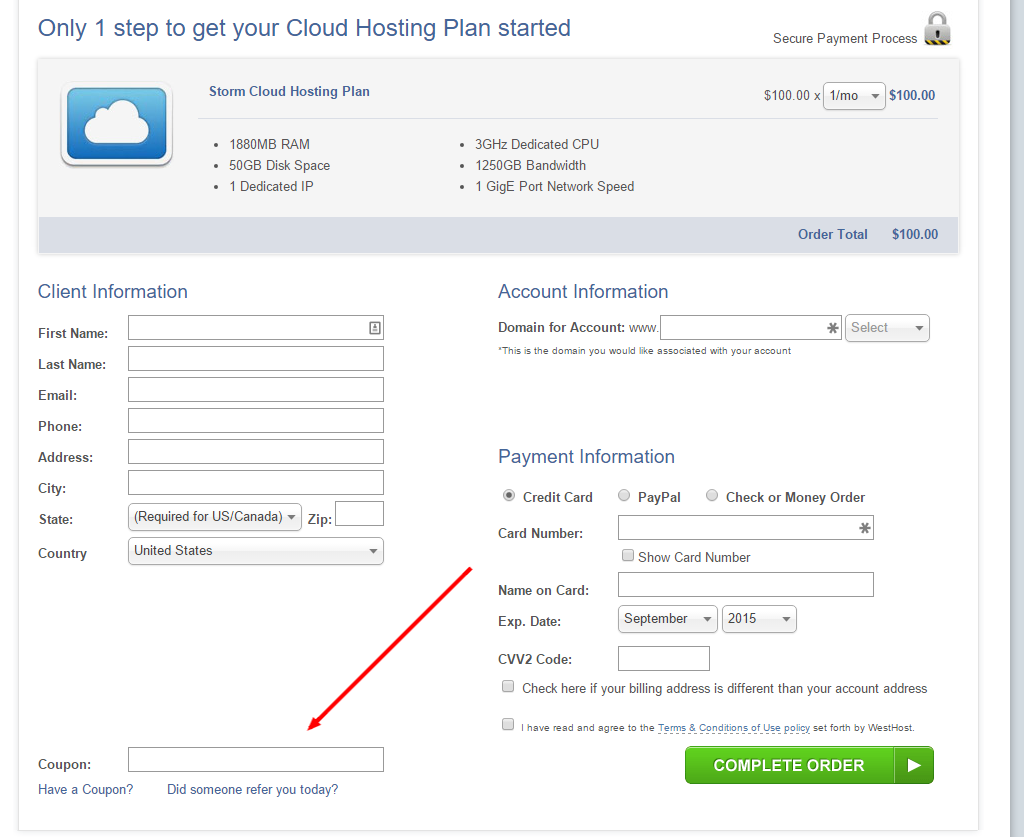Enable the Show Card Number checkbox
Viewport: 1024px width, 837px height.
pos(628,556)
